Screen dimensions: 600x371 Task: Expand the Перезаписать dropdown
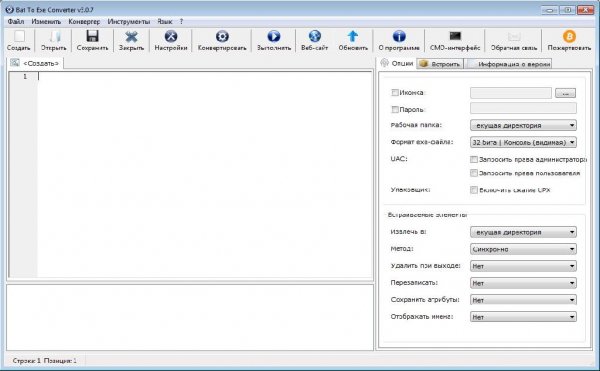523,283
